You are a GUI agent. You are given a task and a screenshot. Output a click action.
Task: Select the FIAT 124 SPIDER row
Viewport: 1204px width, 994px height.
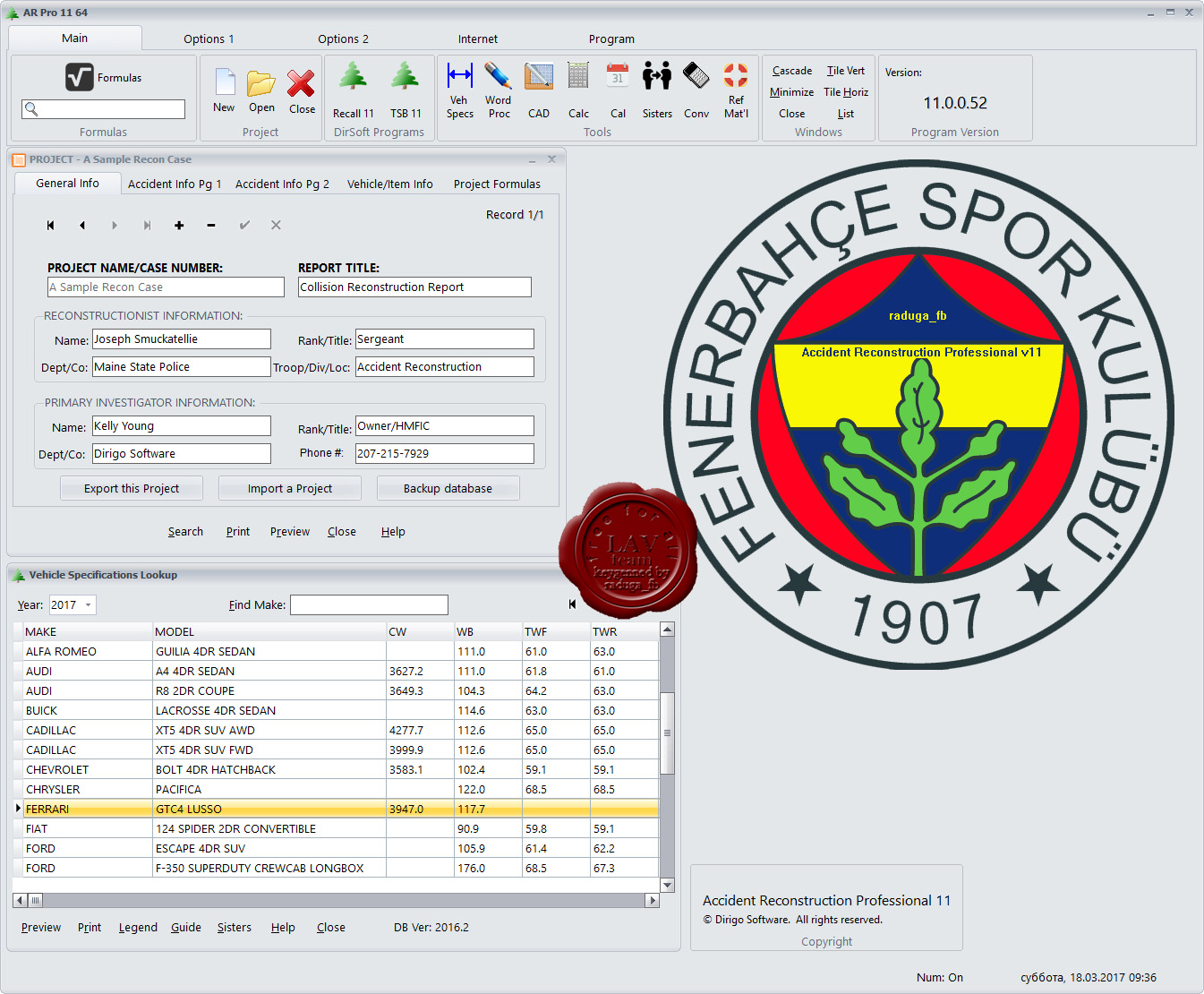click(340, 828)
